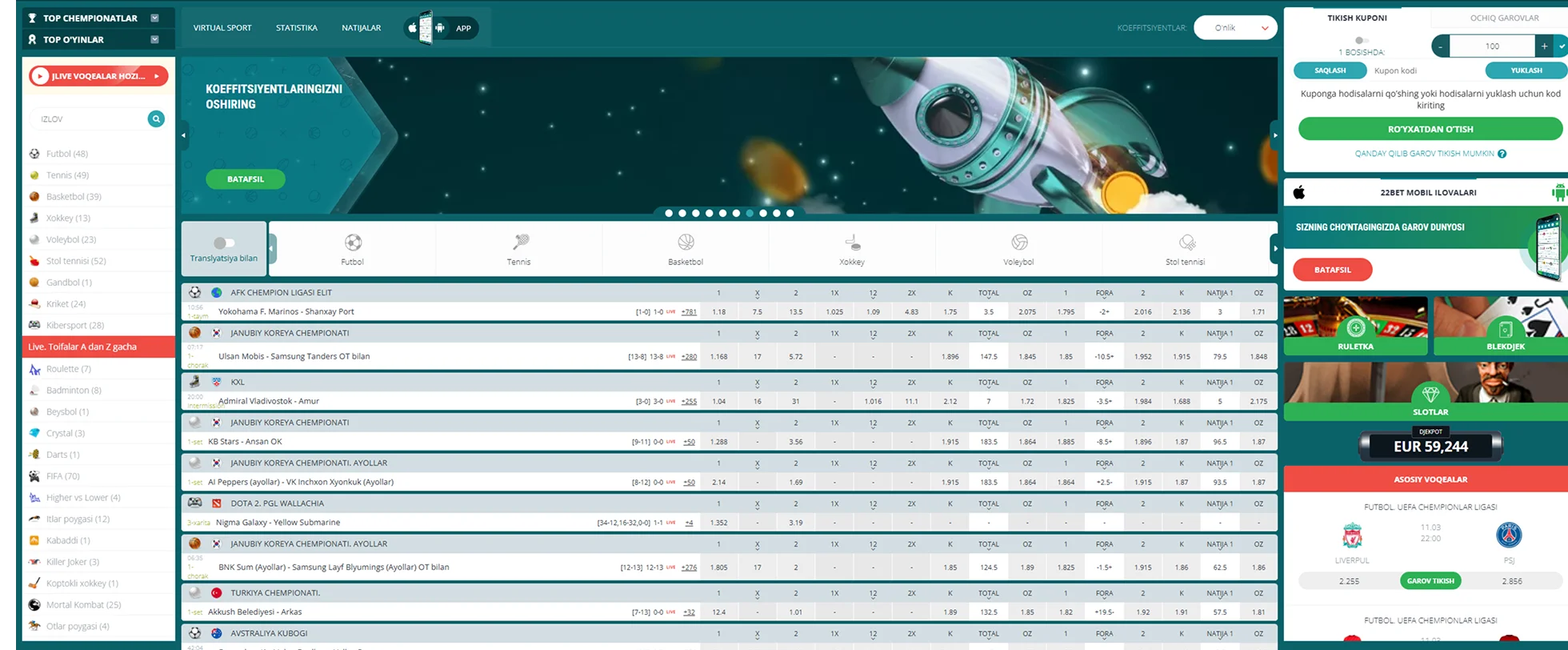Open Roulette (7) in the sidebar
The width and height of the screenshot is (1568, 650).
pyautogui.click(x=68, y=369)
